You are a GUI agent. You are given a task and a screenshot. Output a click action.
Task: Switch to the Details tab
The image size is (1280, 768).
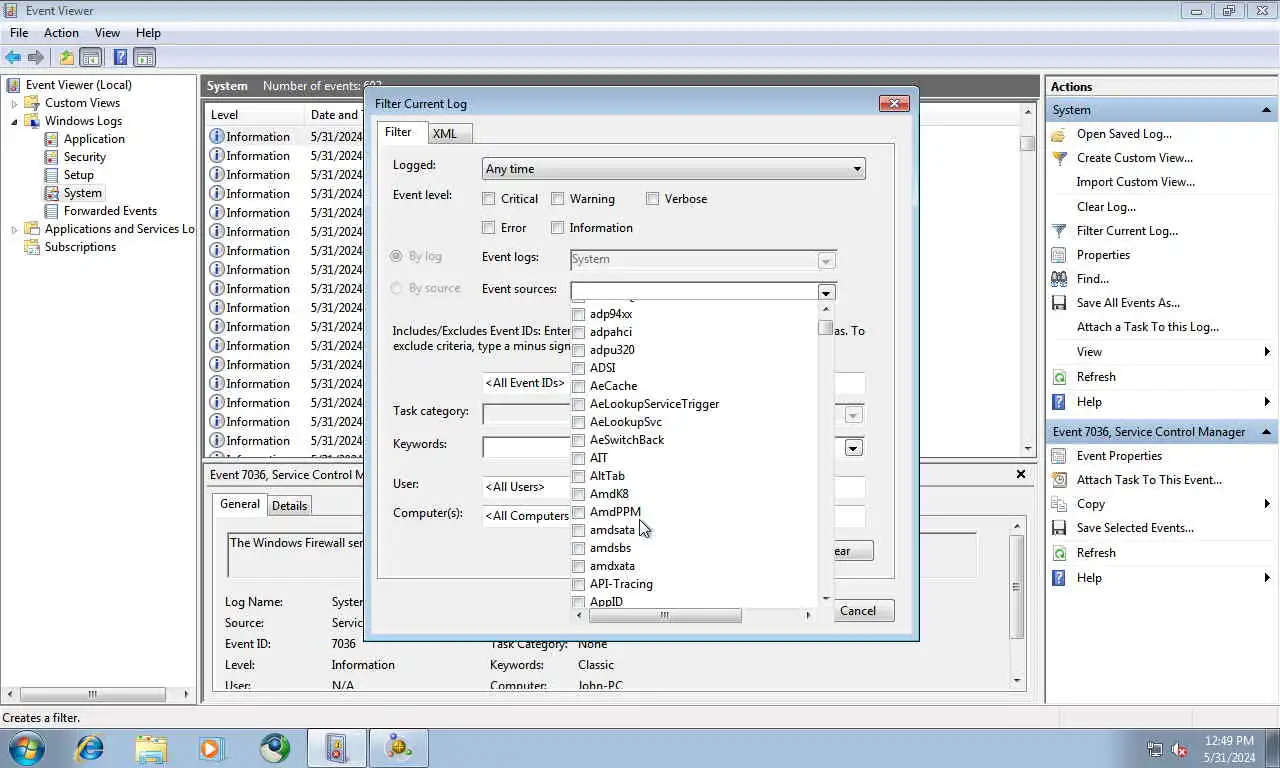point(290,506)
